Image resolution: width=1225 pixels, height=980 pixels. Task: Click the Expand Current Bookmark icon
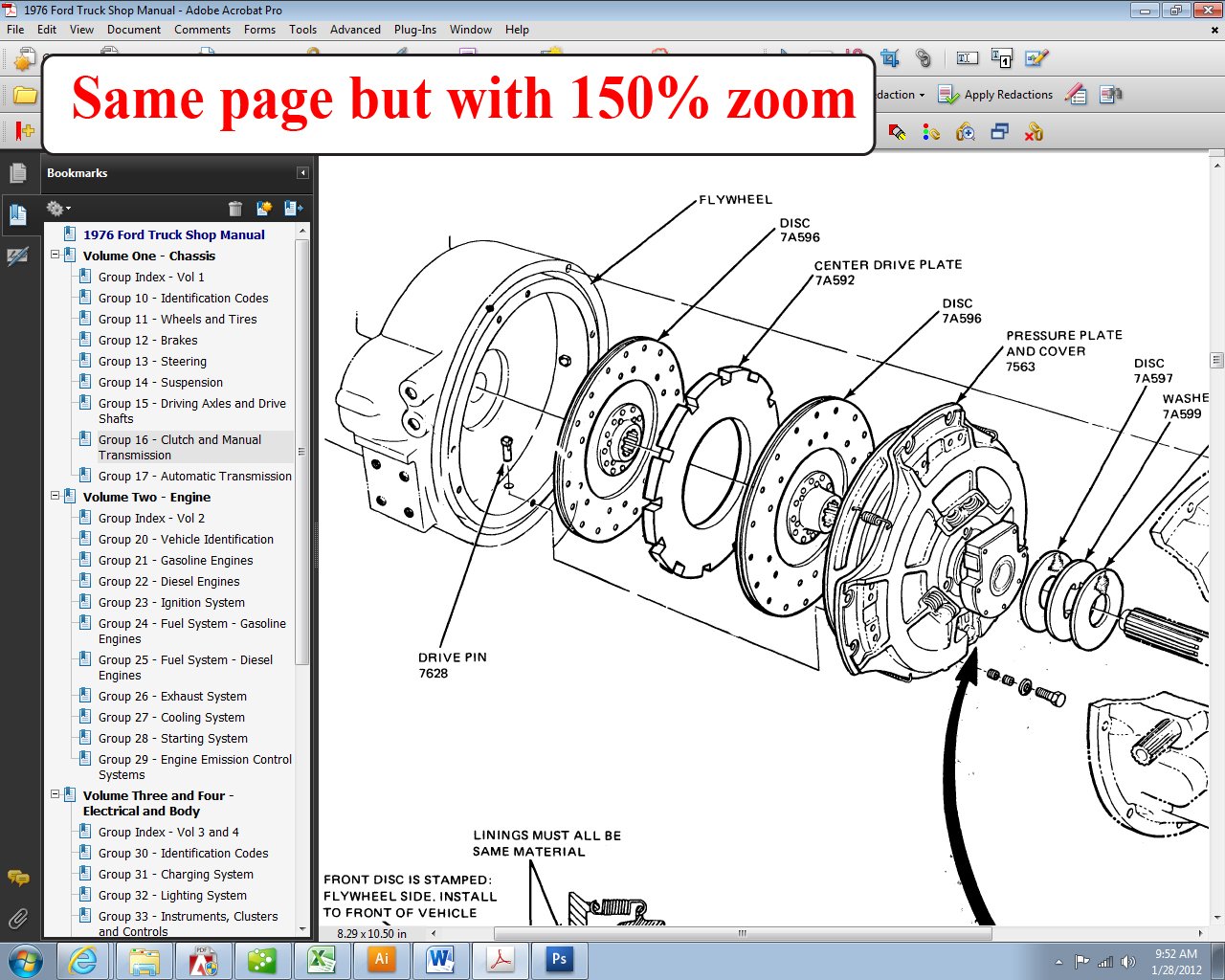pyautogui.click(x=293, y=209)
